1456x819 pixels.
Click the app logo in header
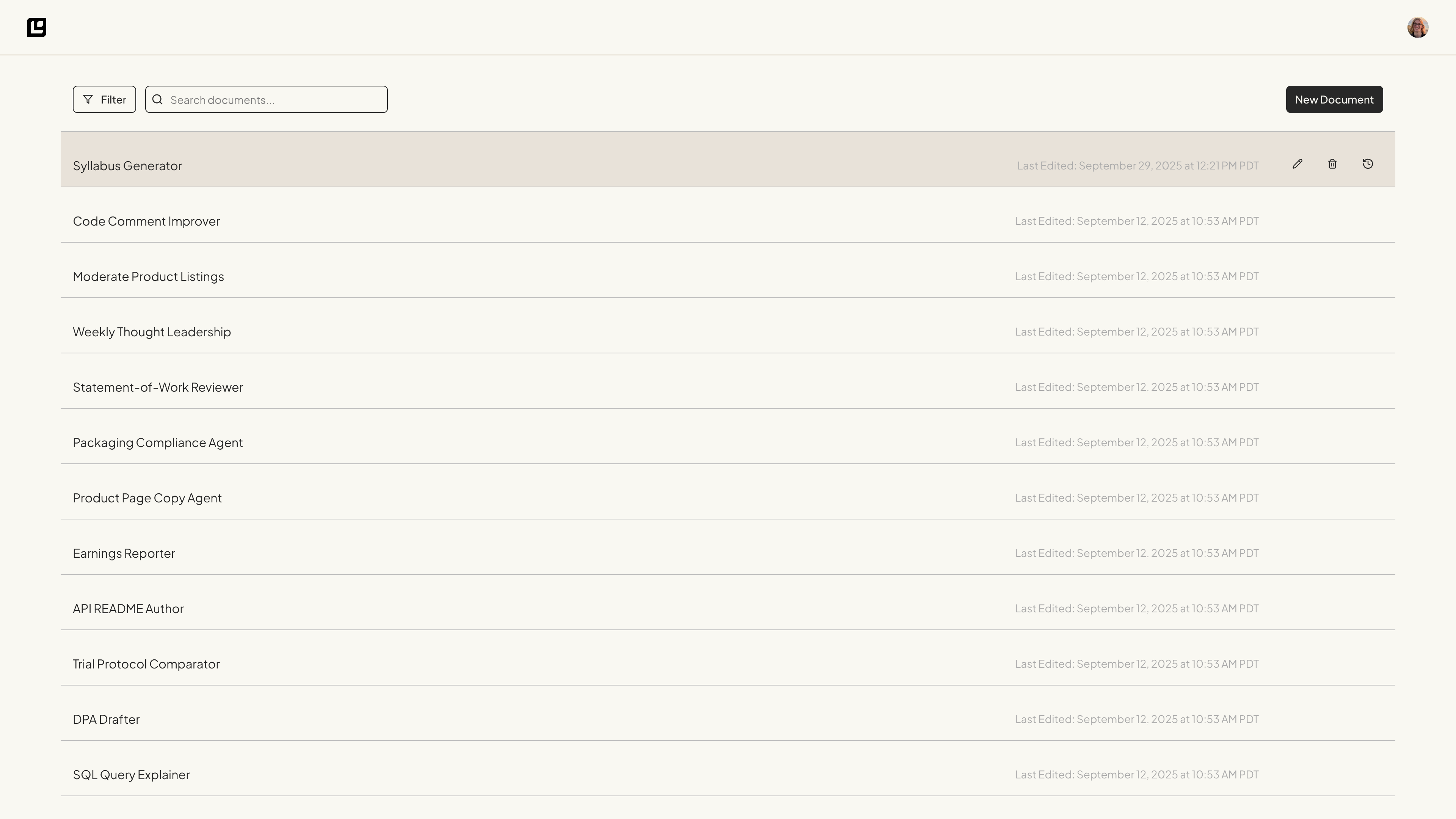[x=37, y=27]
